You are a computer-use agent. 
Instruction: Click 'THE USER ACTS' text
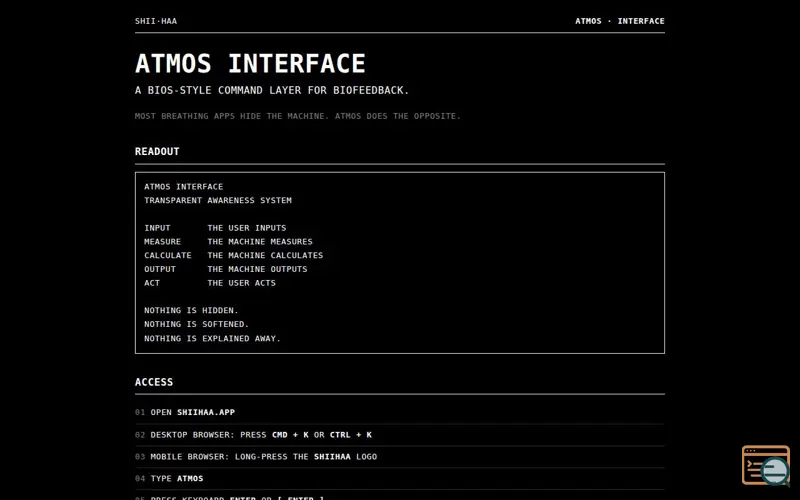click(241, 283)
